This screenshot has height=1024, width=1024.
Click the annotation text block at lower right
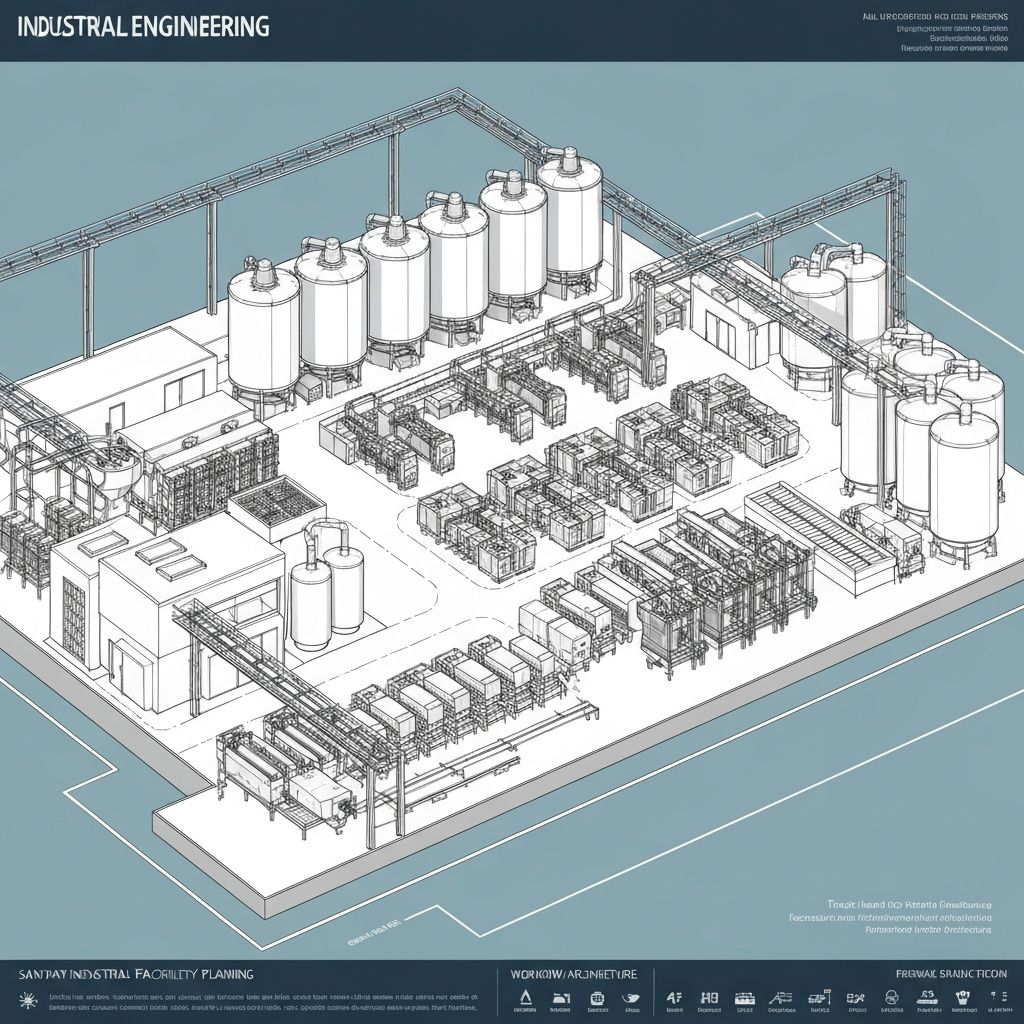pos(904,915)
